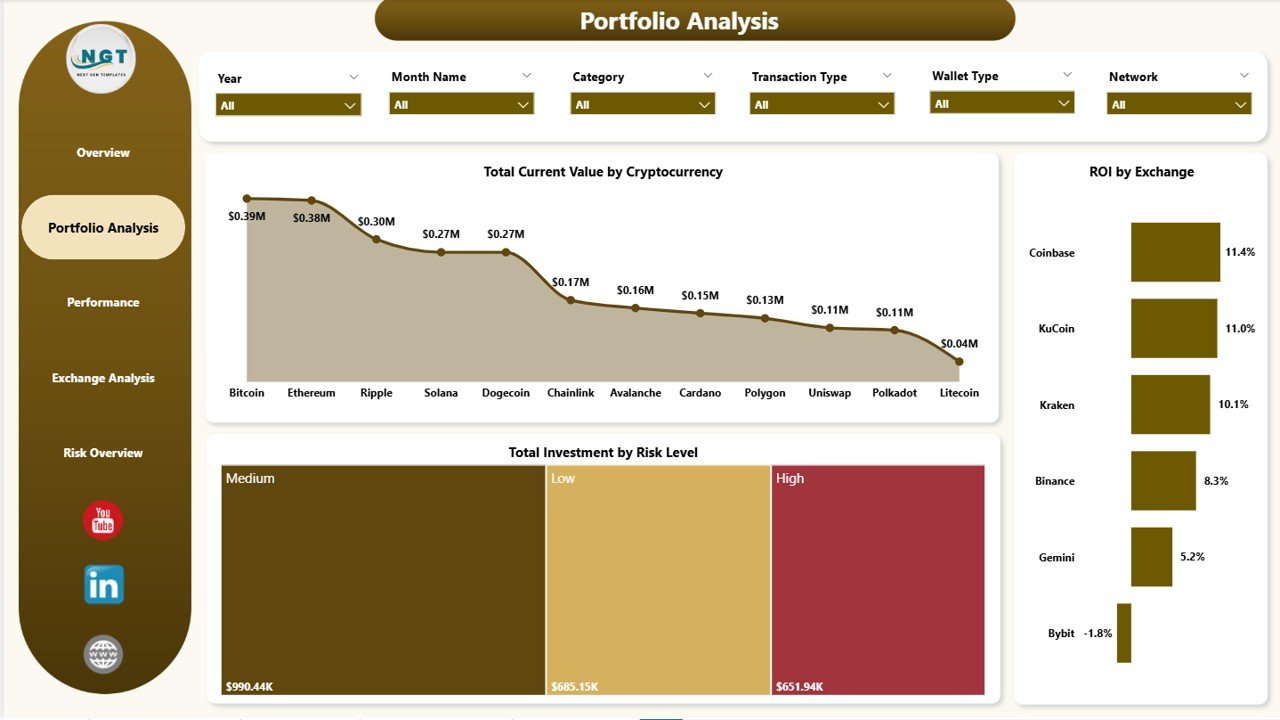Click the website globe icon
Image resolution: width=1280 pixels, height=720 pixels.
point(101,653)
